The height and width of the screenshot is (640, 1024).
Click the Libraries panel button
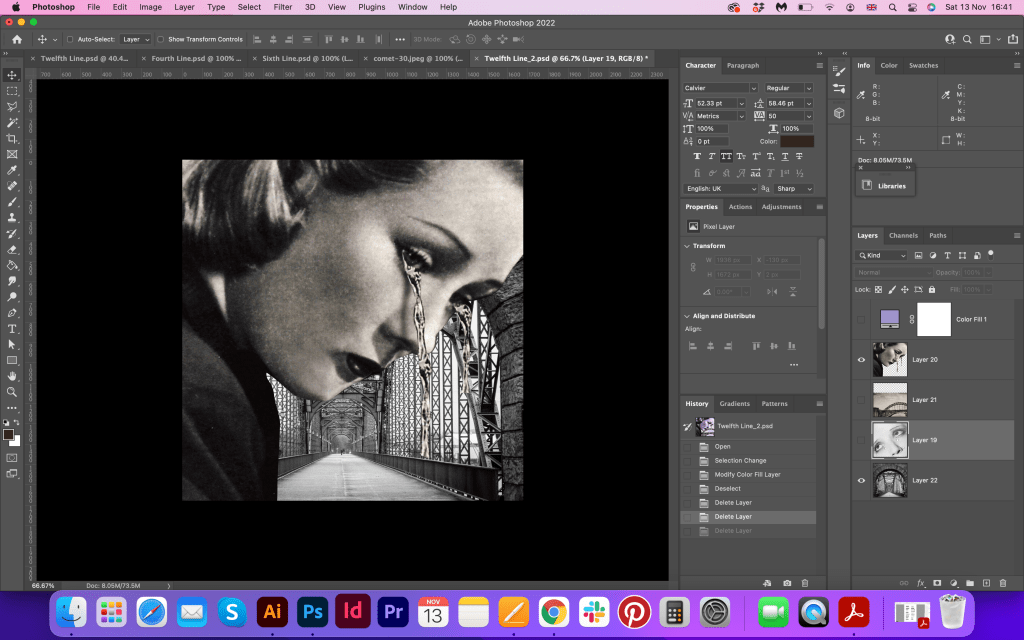(885, 185)
